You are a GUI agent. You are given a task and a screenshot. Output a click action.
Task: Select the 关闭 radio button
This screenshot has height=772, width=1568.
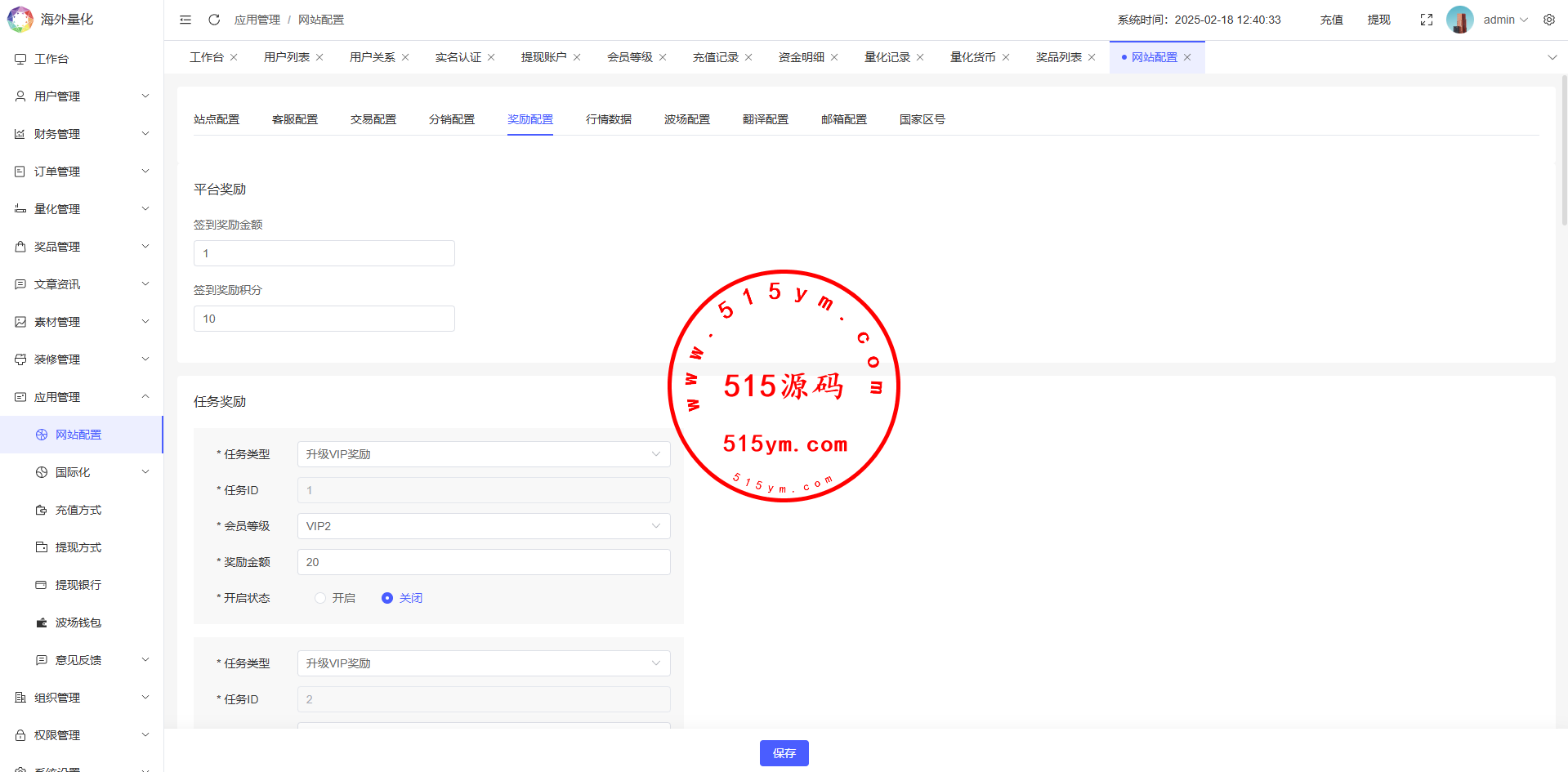point(387,598)
